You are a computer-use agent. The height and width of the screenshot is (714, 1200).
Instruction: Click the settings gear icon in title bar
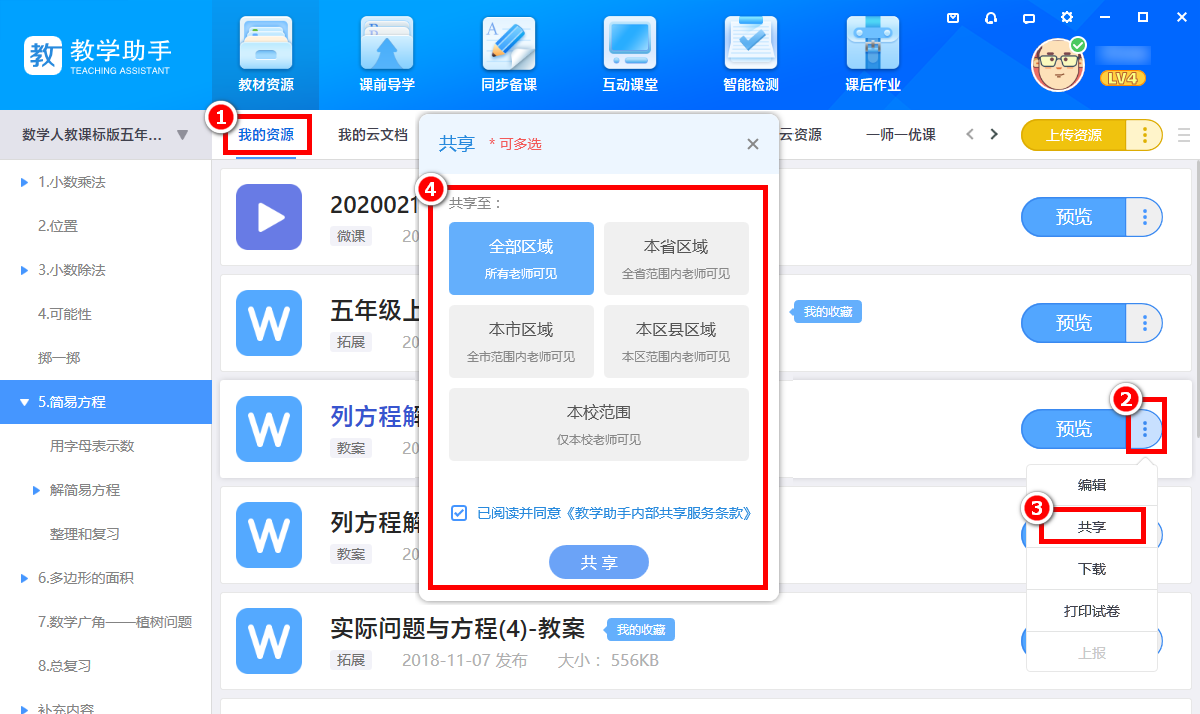point(1067,17)
